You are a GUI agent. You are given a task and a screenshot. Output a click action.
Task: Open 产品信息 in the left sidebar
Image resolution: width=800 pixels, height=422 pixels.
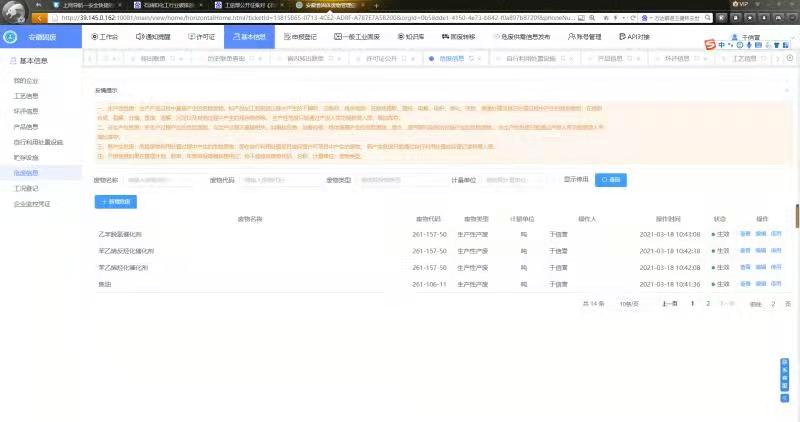[x=26, y=127]
